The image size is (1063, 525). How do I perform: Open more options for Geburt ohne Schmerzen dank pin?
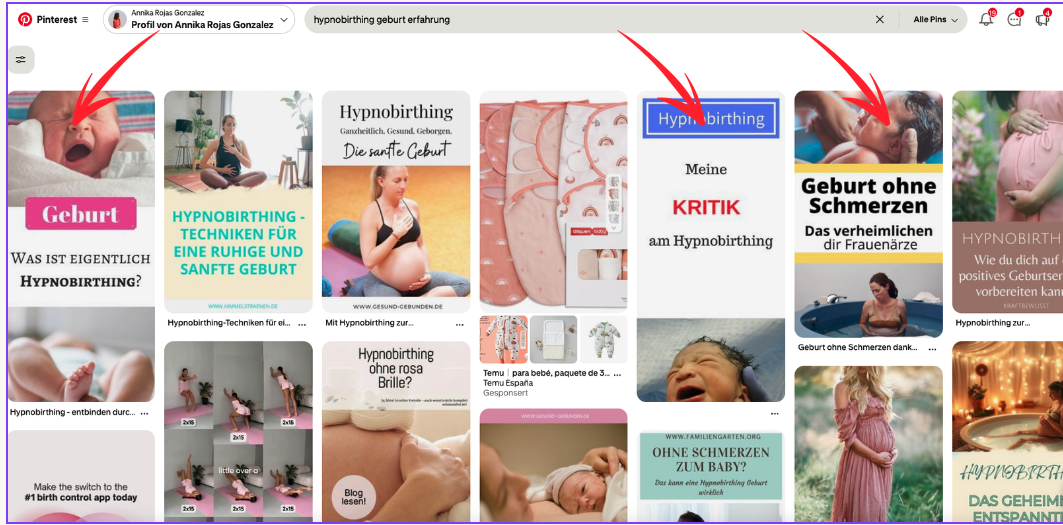[x=932, y=348]
